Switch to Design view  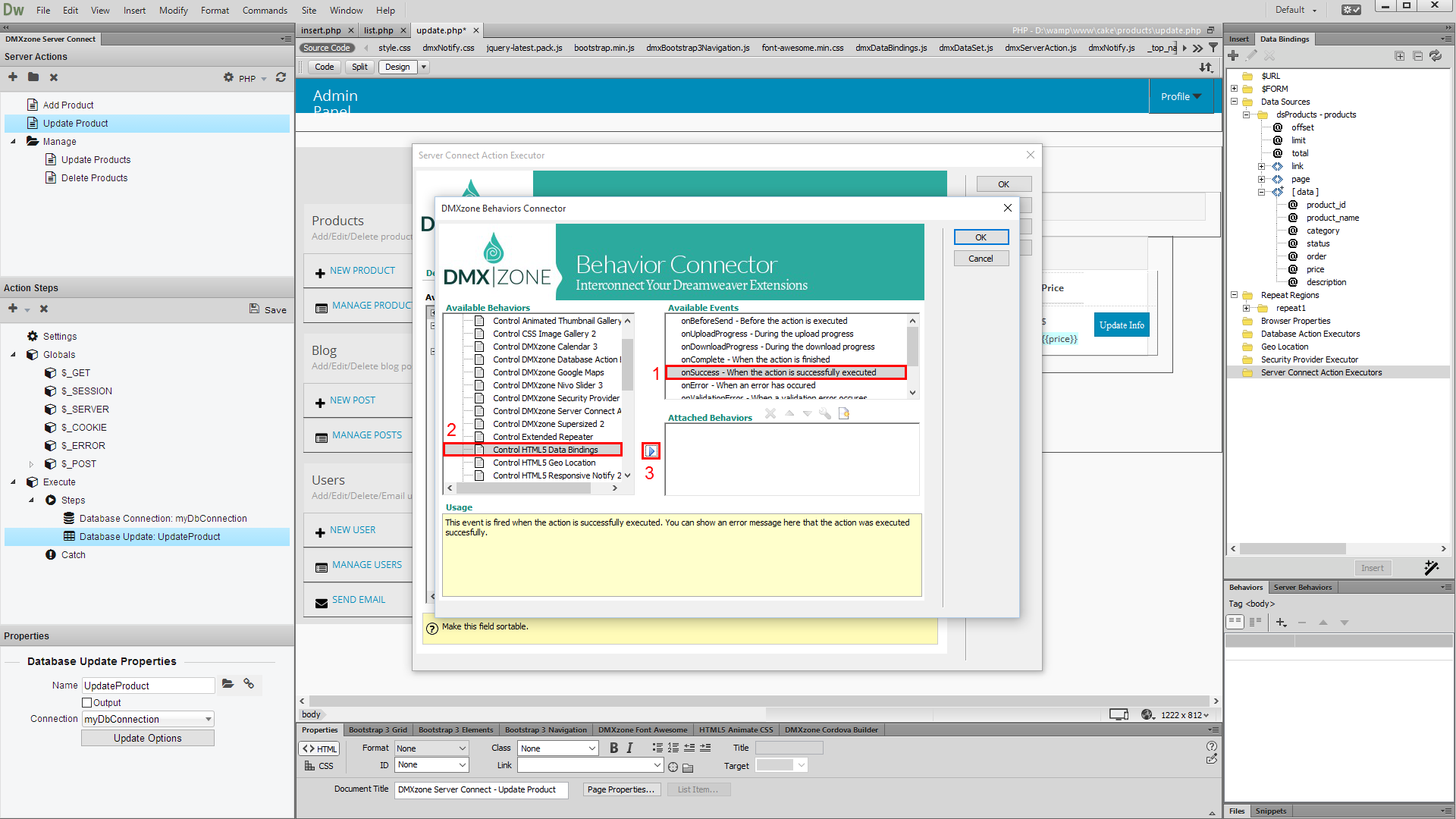397,67
